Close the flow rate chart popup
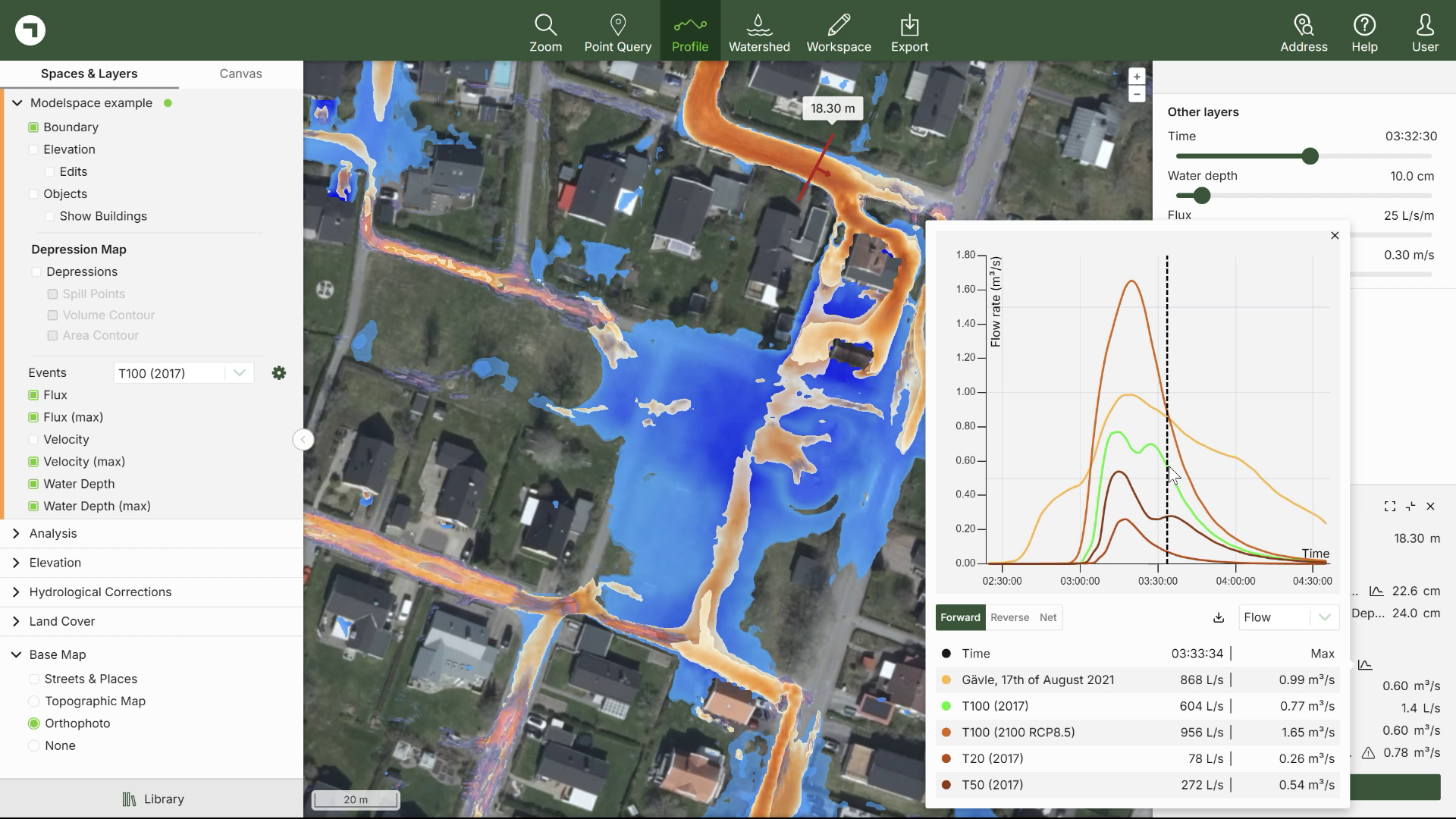This screenshot has height=819, width=1456. click(x=1335, y=236)
